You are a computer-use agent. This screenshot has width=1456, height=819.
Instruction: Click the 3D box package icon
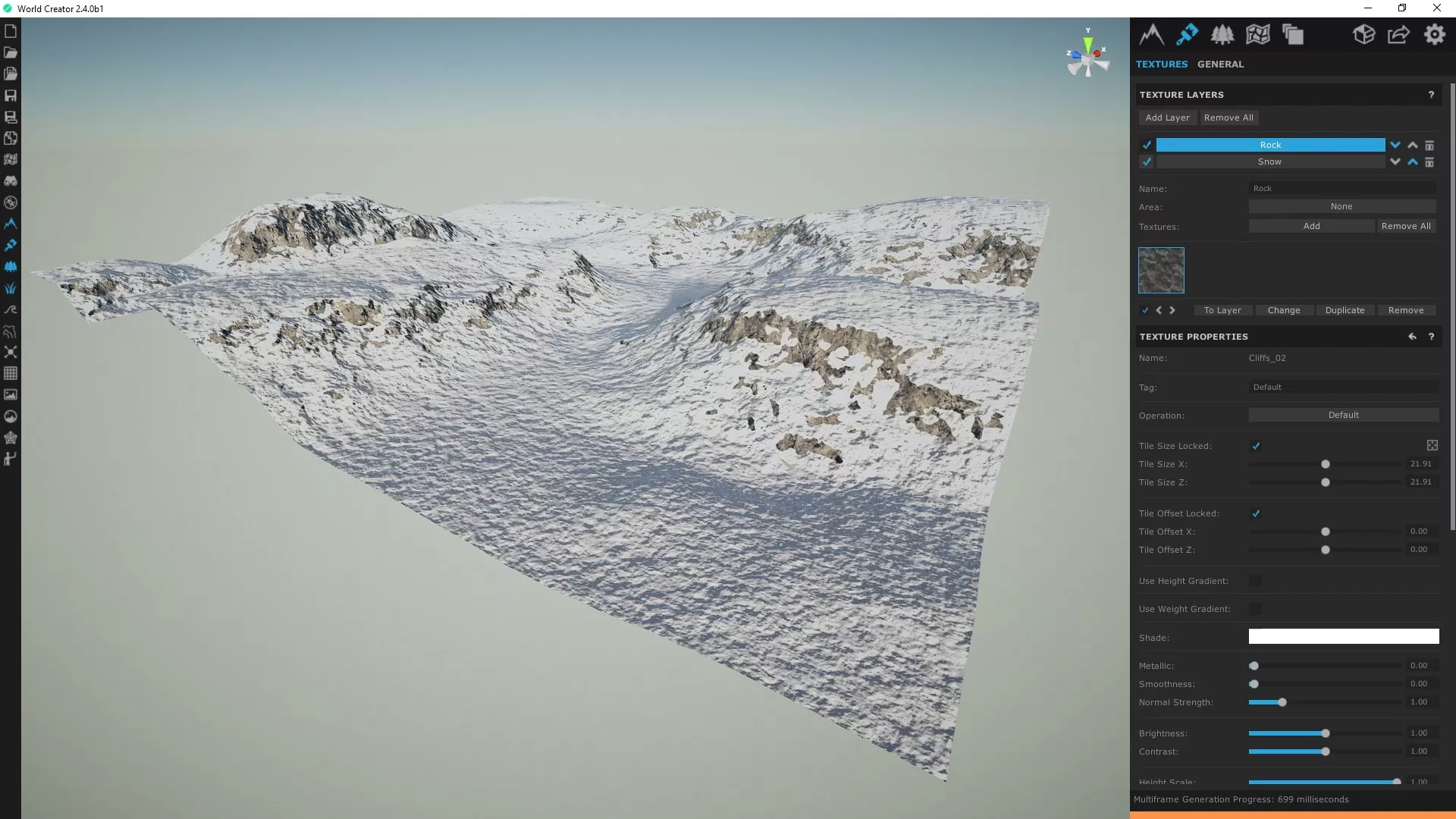[1363, 34]
